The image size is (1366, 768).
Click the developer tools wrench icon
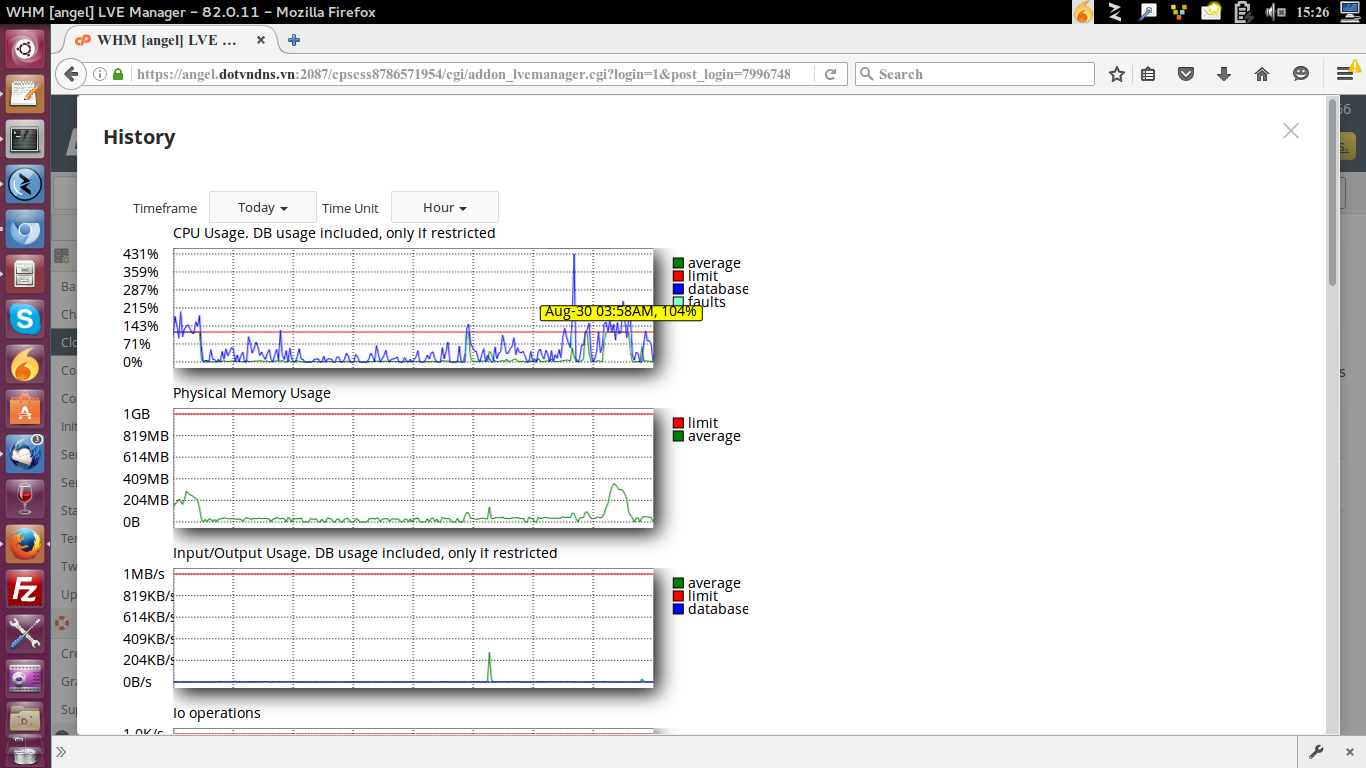point(1316,752)
